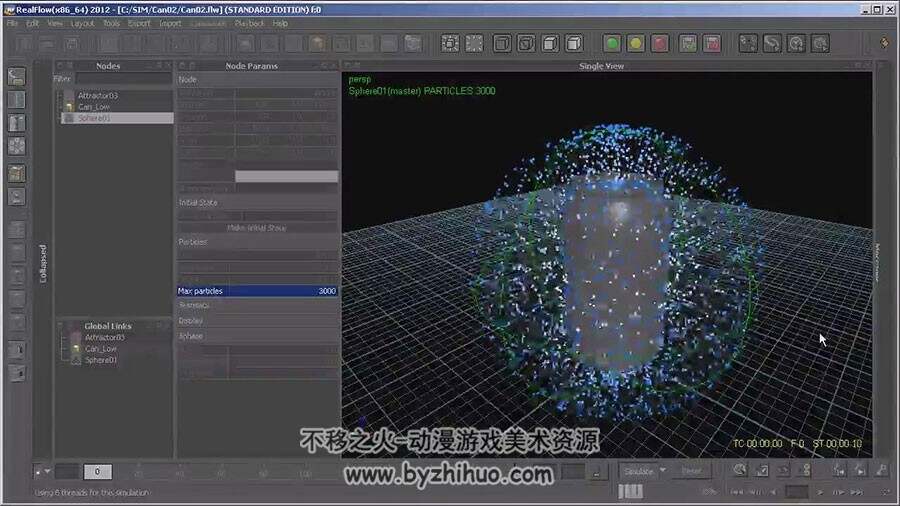900x506 pixels.
Task: Collapse the Node section header
Action: pos(257,80)
